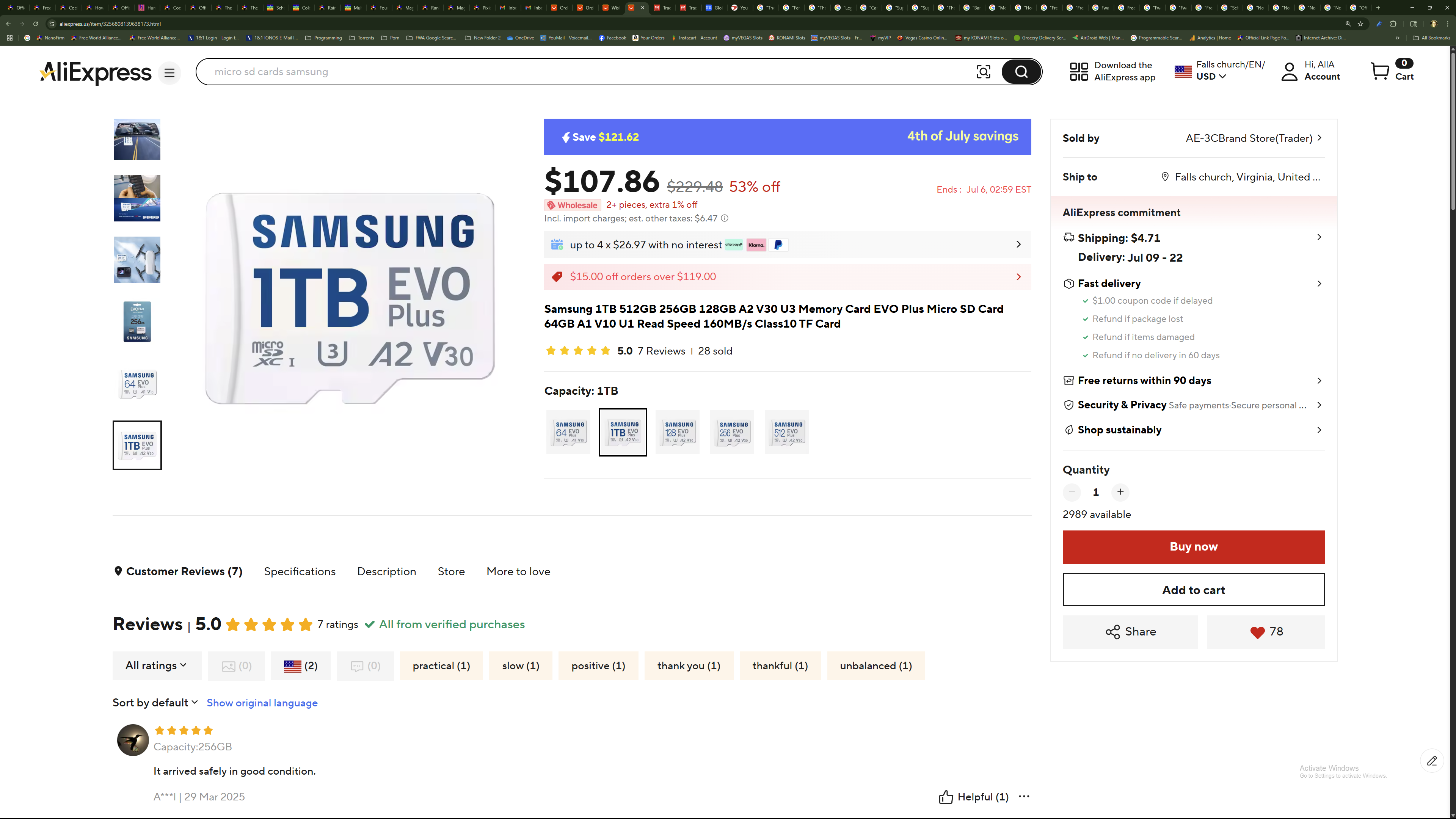Screen dimensions: 1456x819
Task: Select the 64GB capacity option
Action: pos(568,432)
